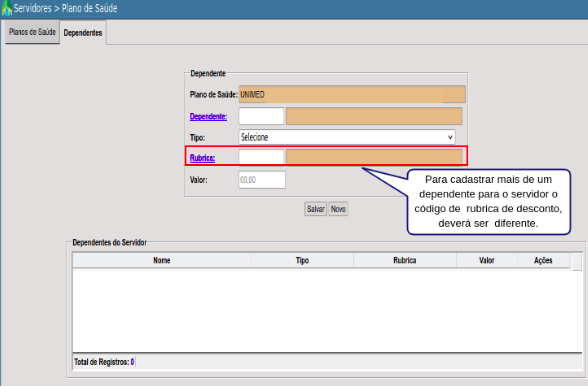Sort table by Nome column header

tap(162, 260)
